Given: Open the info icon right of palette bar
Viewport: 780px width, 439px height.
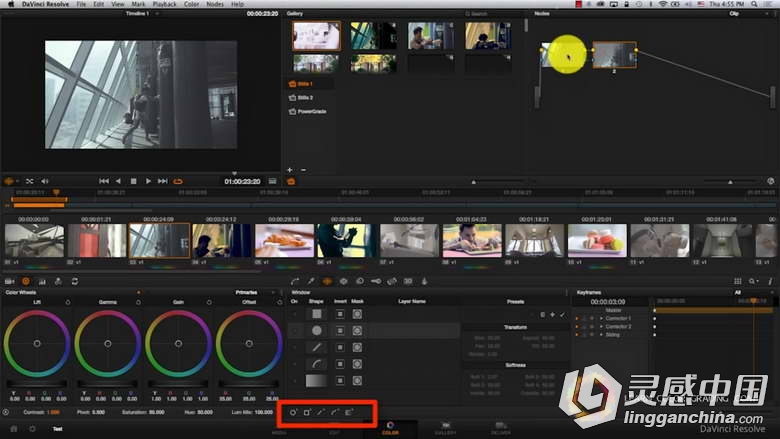Looking at the screenshot, I should (x=770, y=281).
